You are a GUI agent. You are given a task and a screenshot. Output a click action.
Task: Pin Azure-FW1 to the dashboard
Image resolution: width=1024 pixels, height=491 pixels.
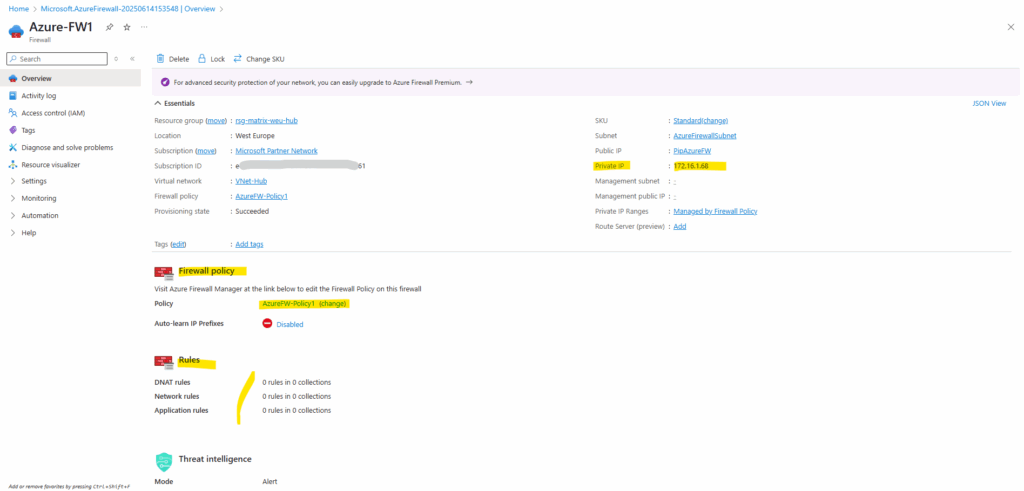[108, 27]
